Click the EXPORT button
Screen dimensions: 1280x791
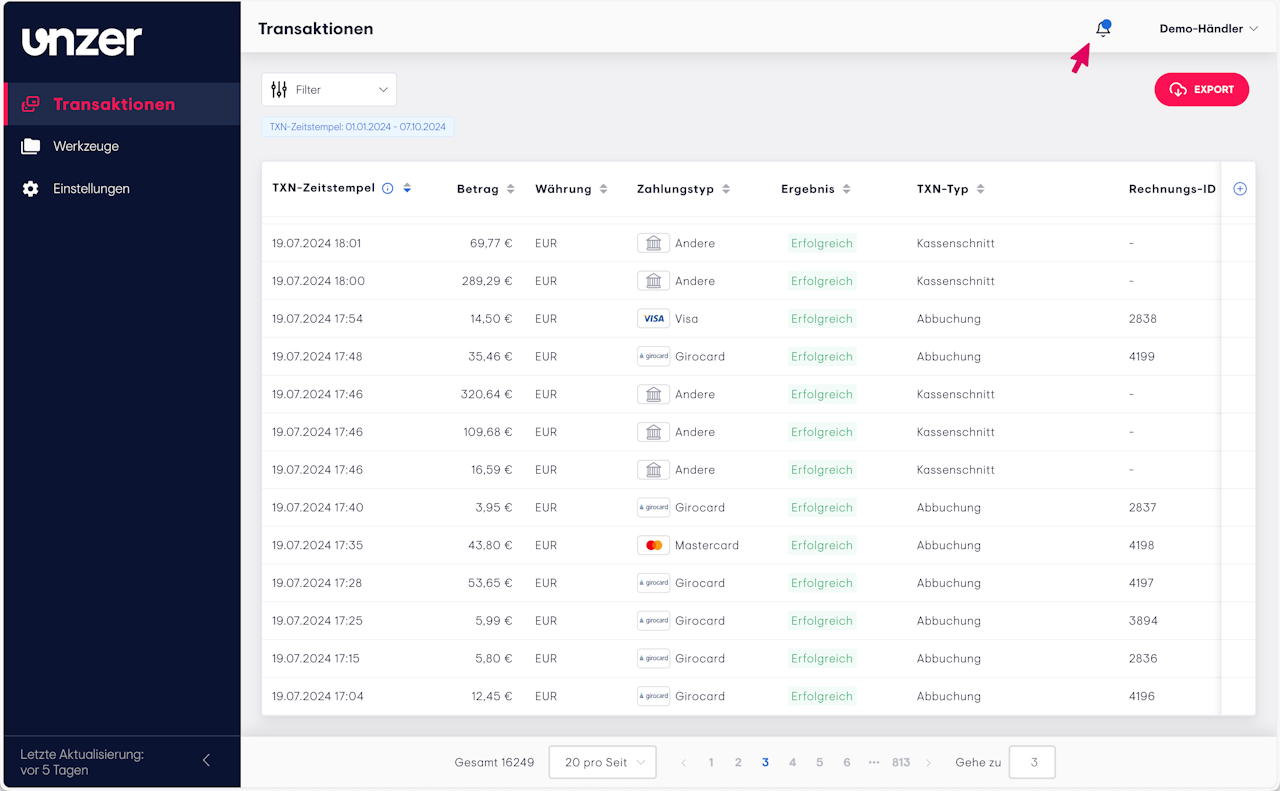pos(1201,90)
